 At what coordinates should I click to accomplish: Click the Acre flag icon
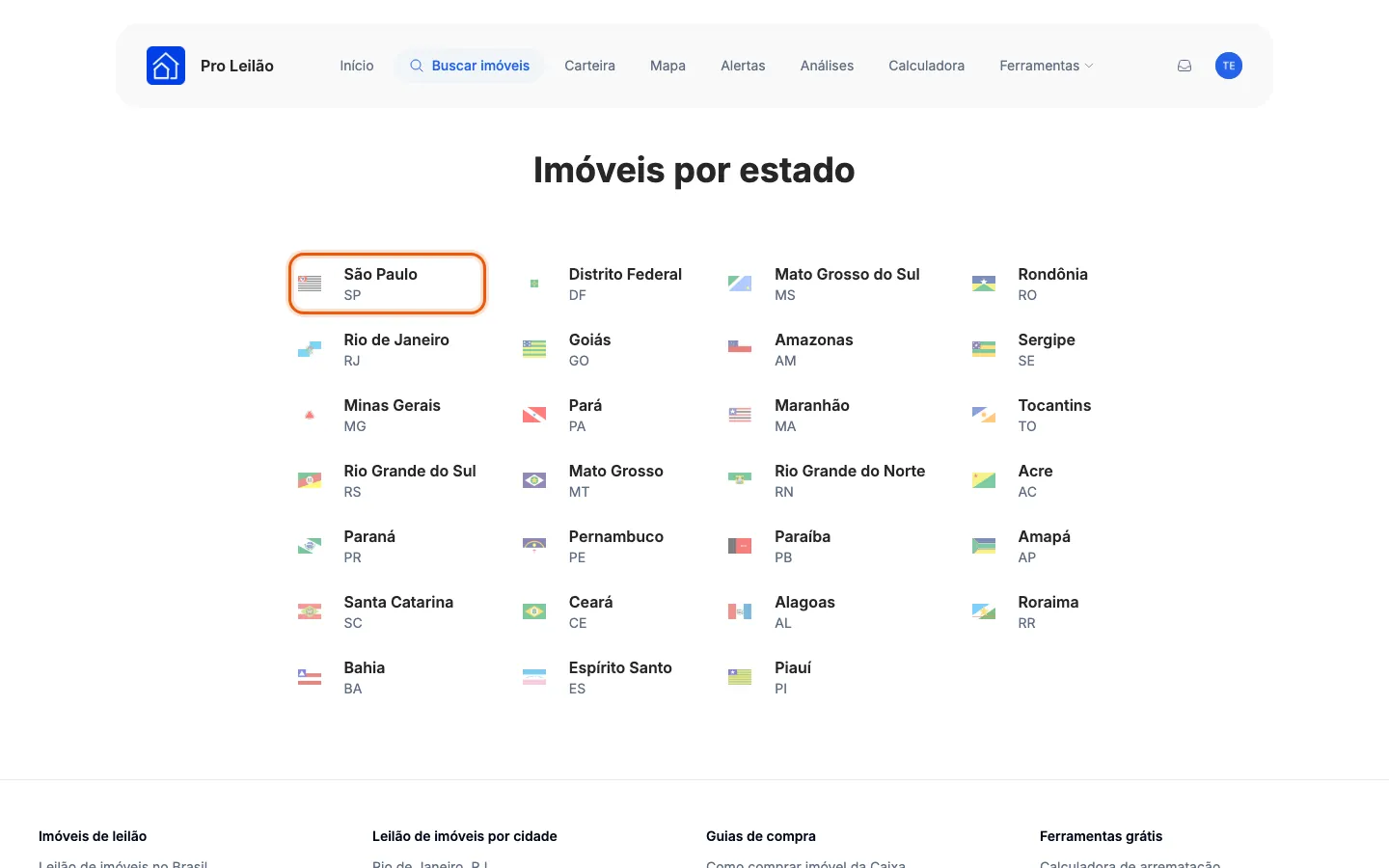click(x=984, y=480)
